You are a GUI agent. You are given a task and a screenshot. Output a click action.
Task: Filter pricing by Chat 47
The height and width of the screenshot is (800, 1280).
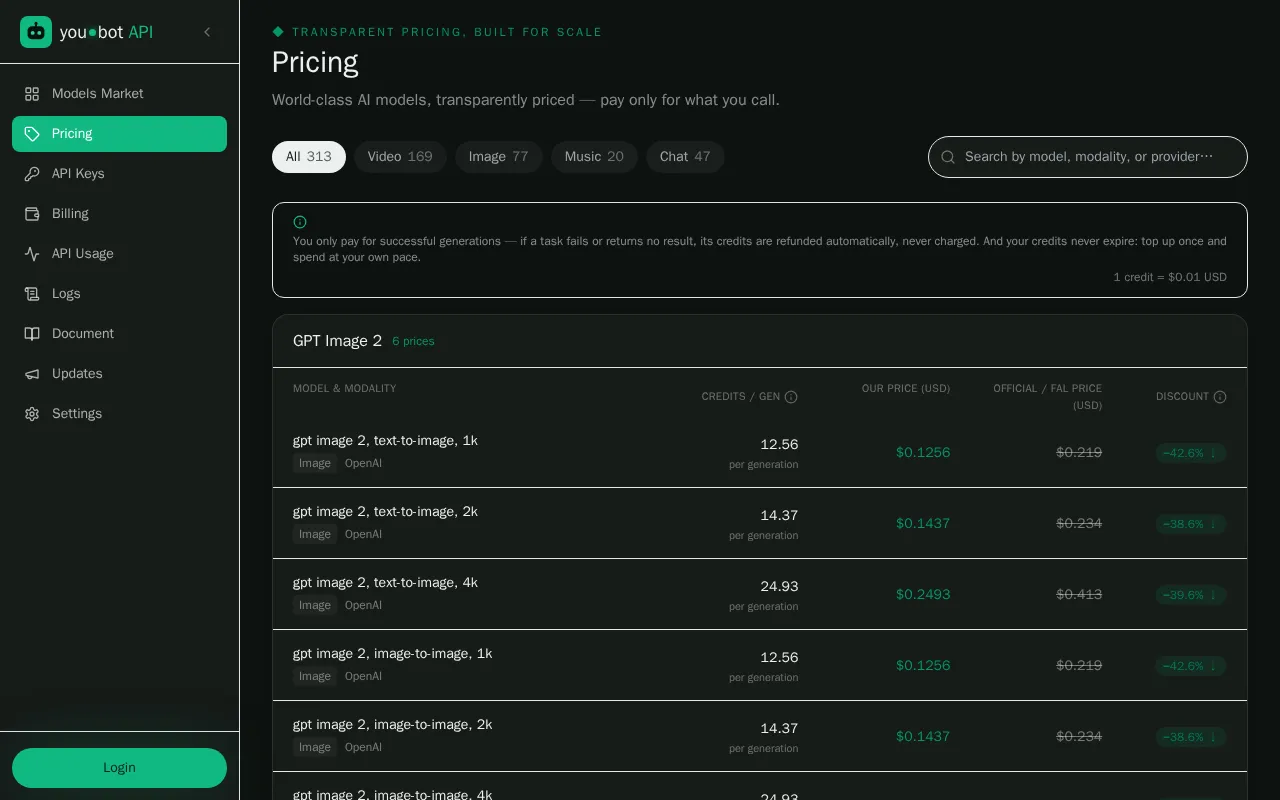click(685, 156)
